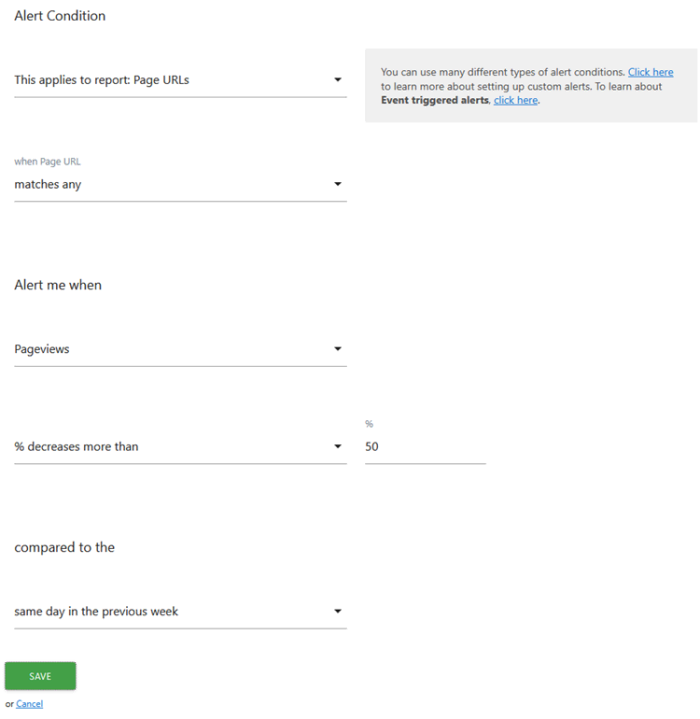Click the percentage field containing 50

coord(424,447)
